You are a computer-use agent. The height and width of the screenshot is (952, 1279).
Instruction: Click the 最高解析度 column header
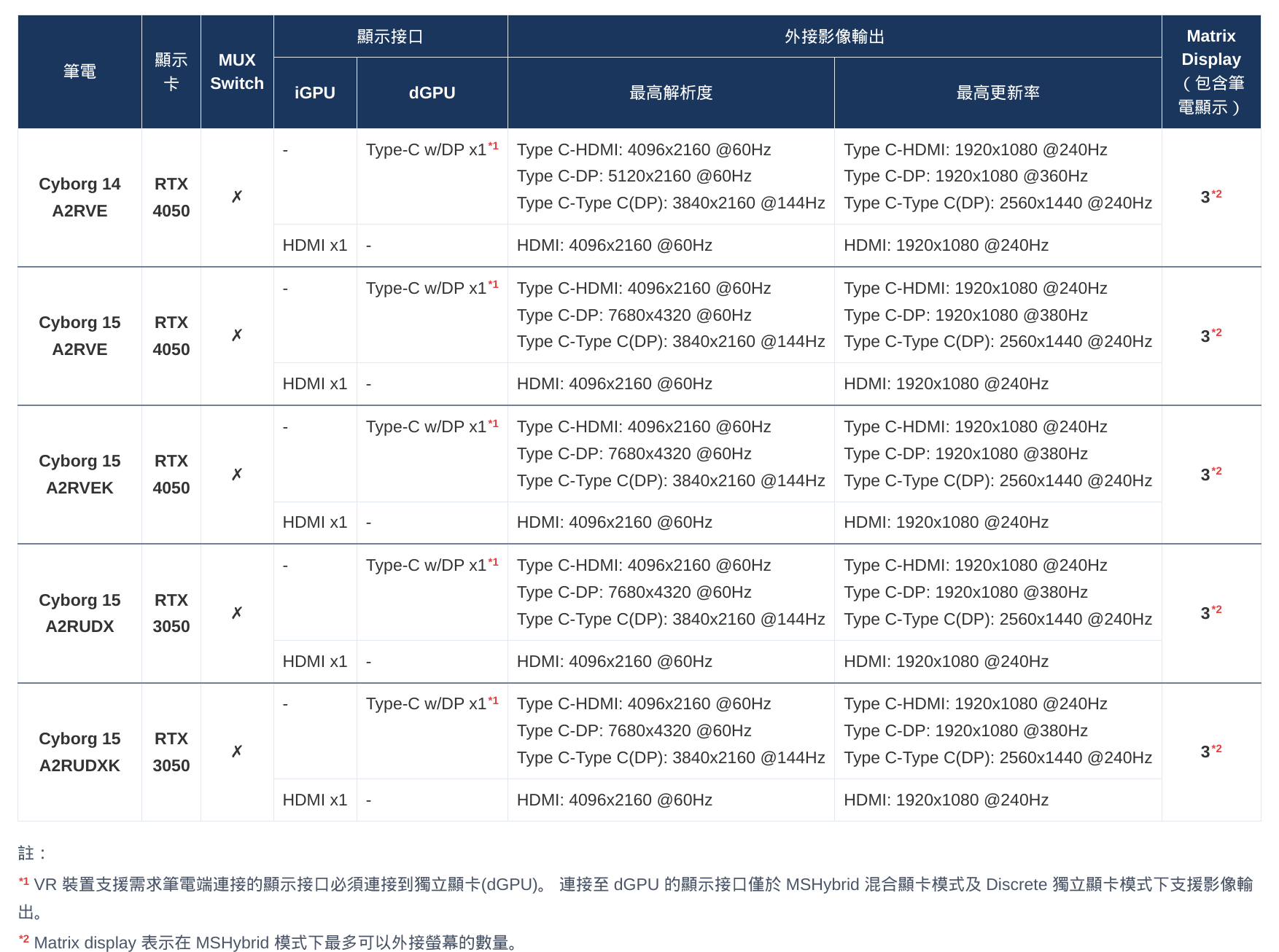671,93
